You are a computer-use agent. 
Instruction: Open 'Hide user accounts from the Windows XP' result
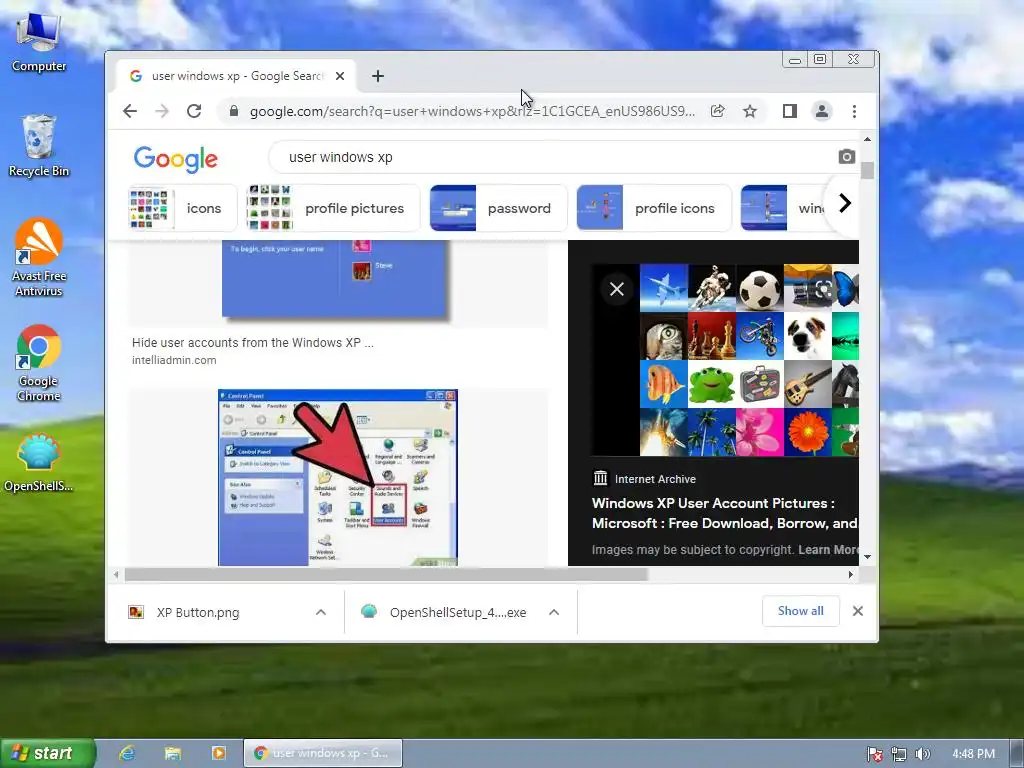point(253,343)
